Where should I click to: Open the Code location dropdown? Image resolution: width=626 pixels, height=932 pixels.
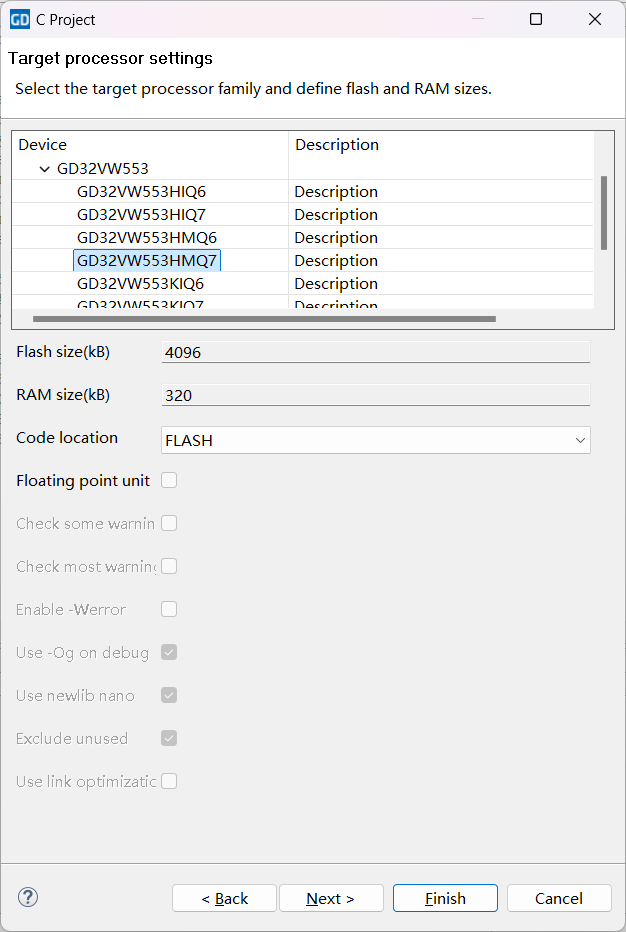[x=375, y=440]
